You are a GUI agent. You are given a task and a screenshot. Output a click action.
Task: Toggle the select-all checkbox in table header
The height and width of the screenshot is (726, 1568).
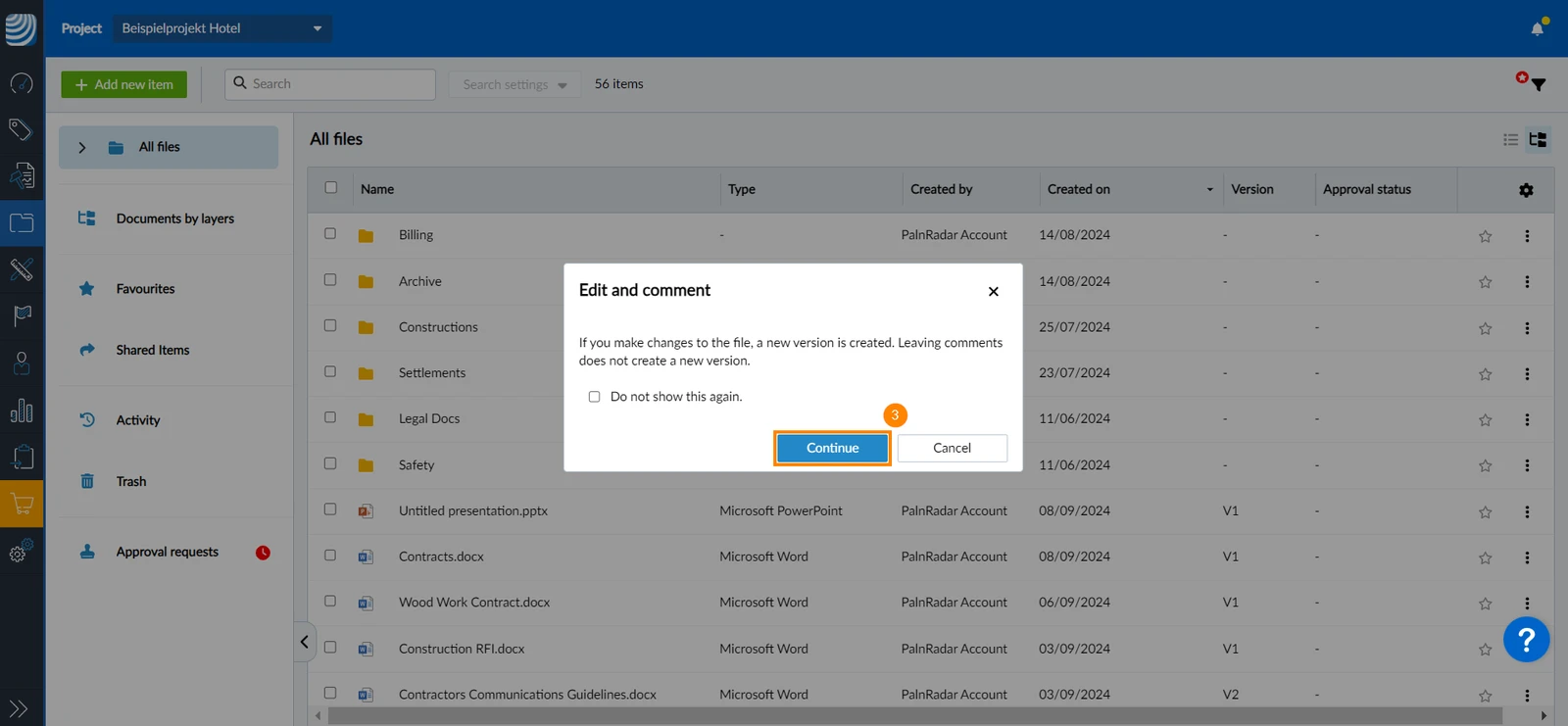[x=331, y=187]
